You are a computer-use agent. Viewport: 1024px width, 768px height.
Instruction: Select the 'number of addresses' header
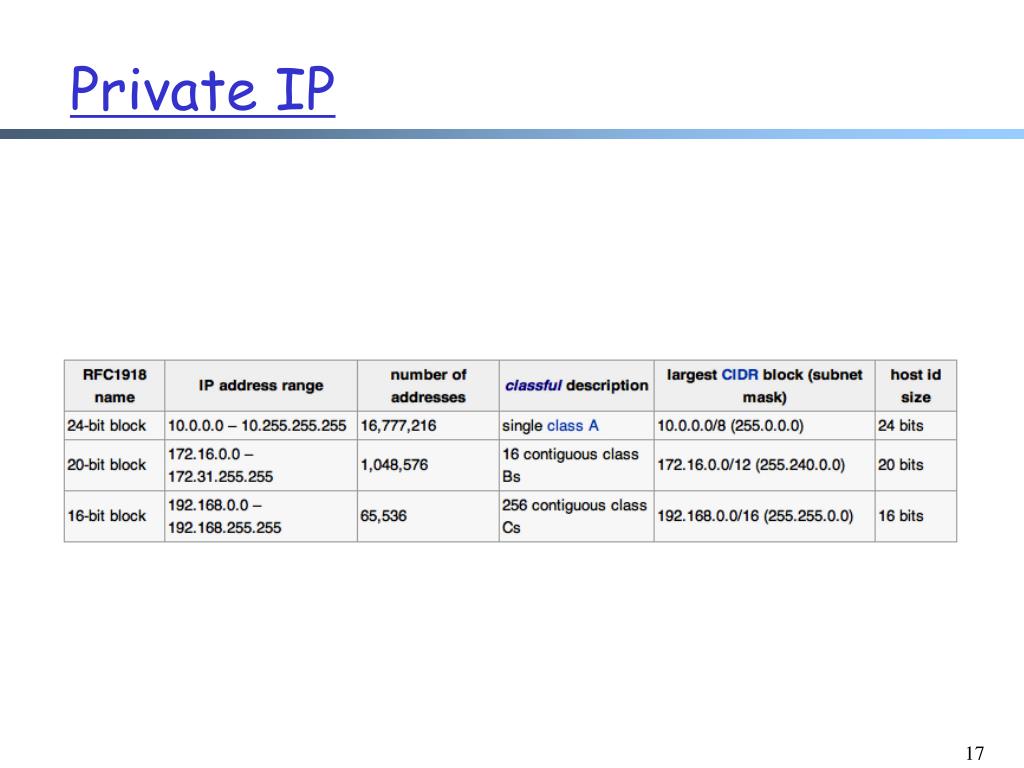428,385
